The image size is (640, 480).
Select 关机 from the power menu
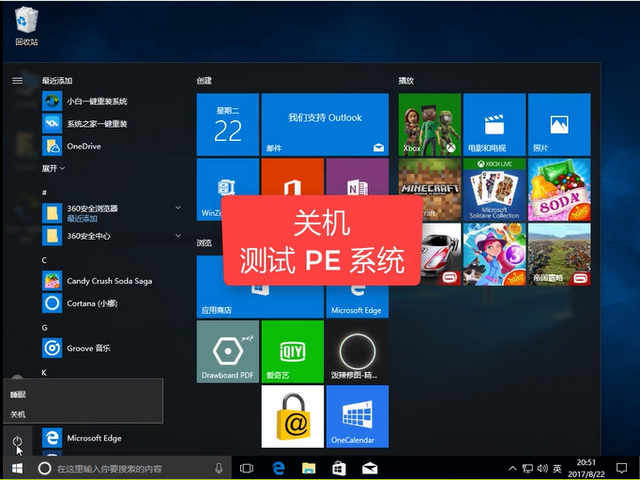[x=19, y=414]
